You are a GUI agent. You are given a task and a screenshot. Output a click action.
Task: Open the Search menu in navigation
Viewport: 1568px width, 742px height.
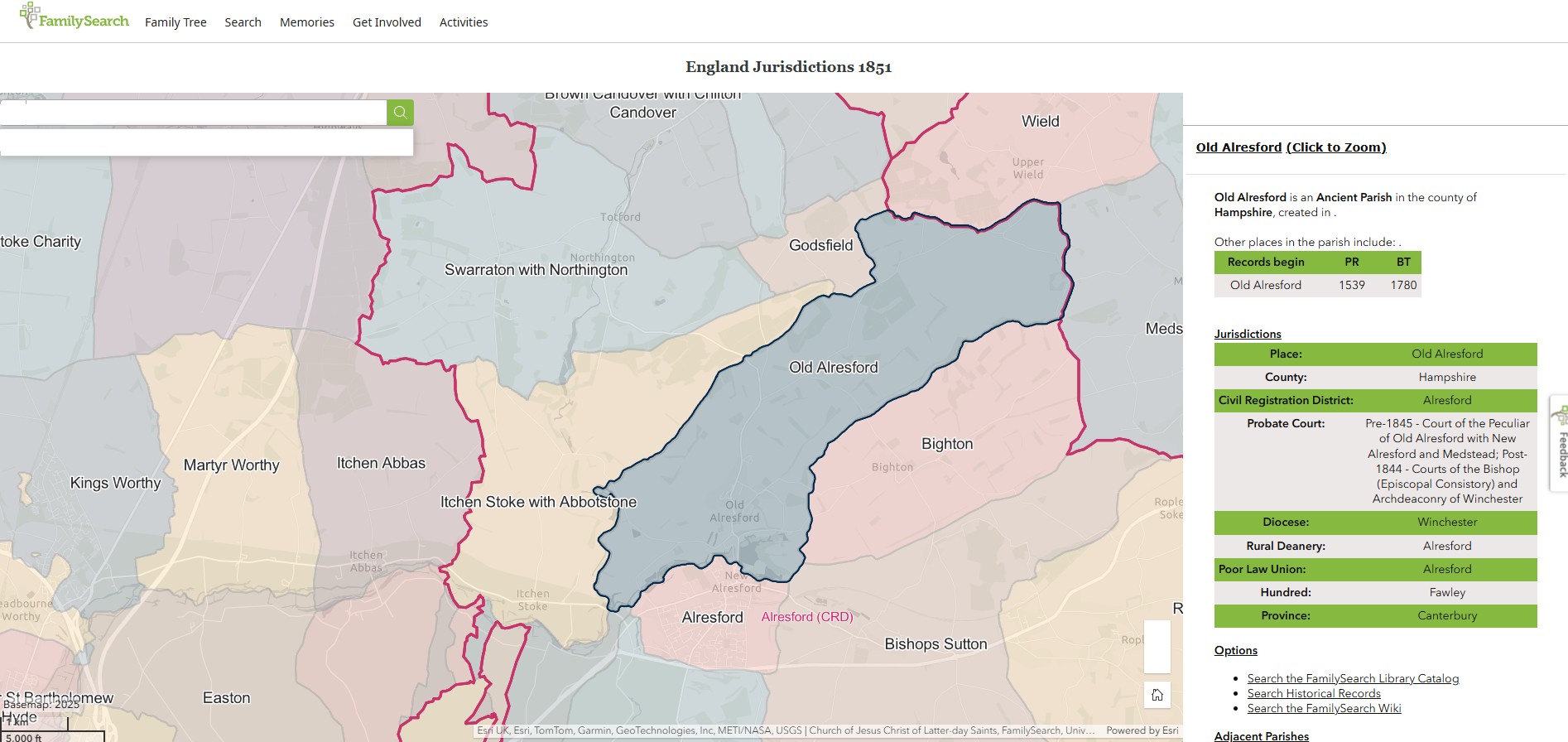(x=243, y=22)
